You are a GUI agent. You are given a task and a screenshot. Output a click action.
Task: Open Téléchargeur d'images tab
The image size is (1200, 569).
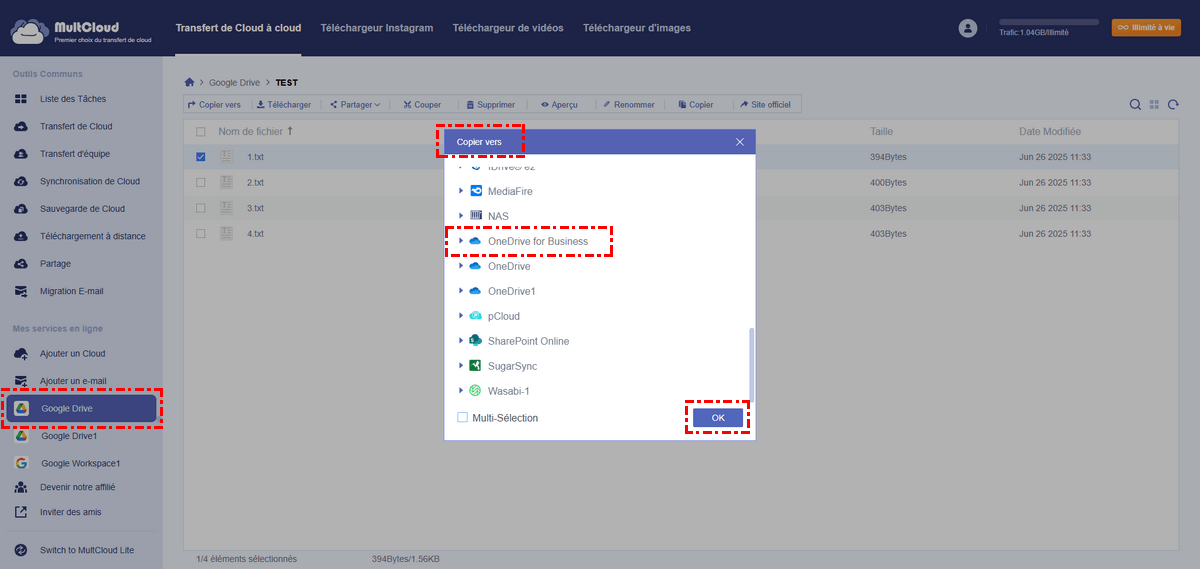coord(637,28)
